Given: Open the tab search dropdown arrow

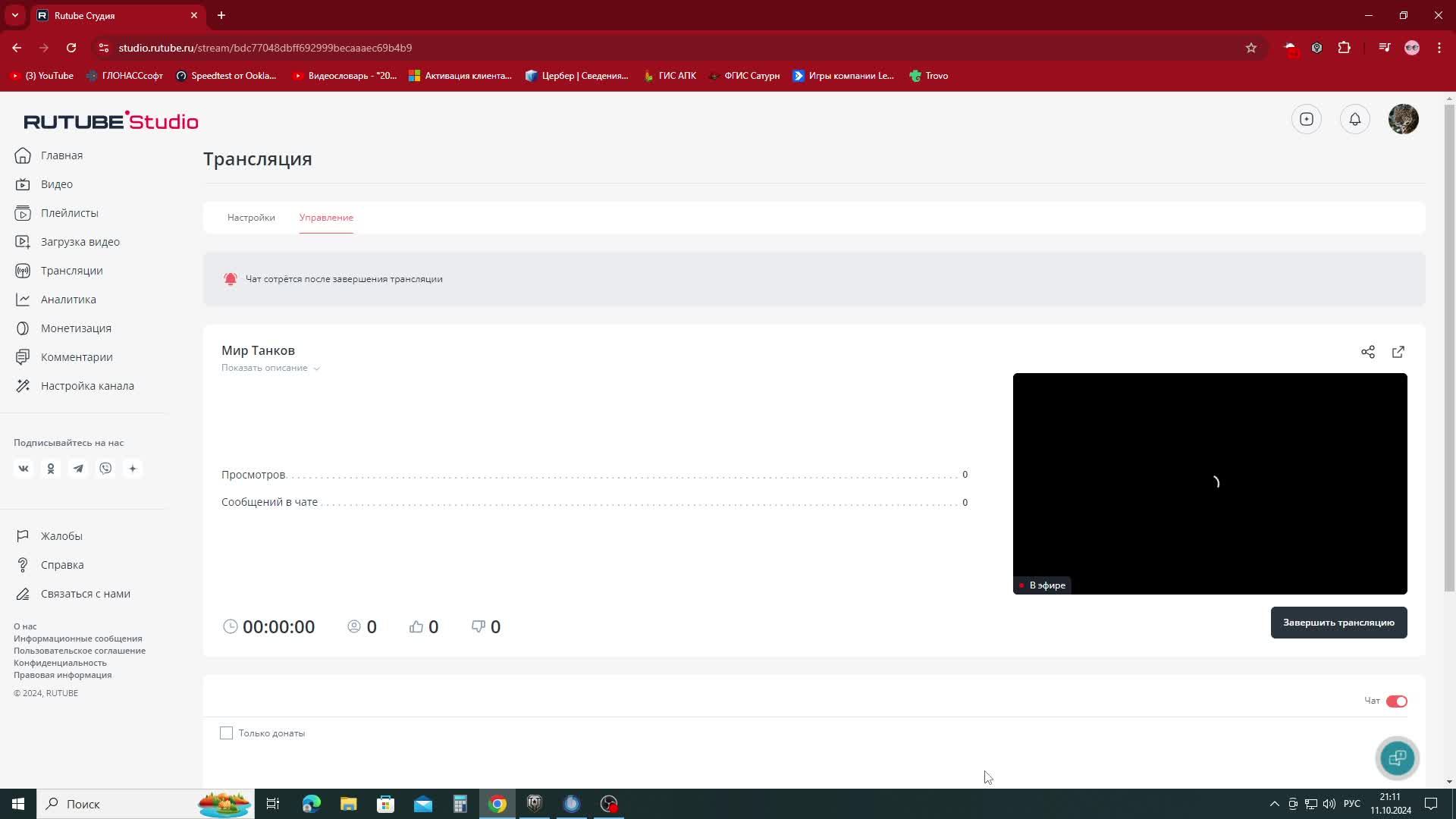Looking at the screenshot, I should (x=15, y=15).
